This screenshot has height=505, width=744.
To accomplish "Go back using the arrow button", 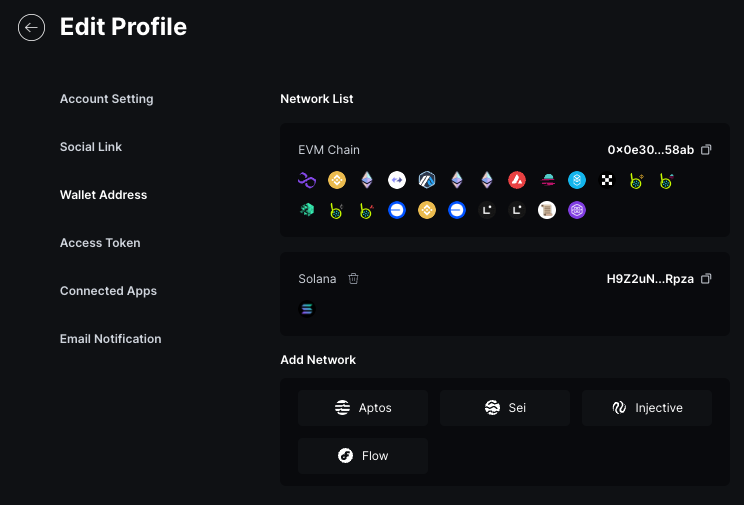I will tap(31, 28).
